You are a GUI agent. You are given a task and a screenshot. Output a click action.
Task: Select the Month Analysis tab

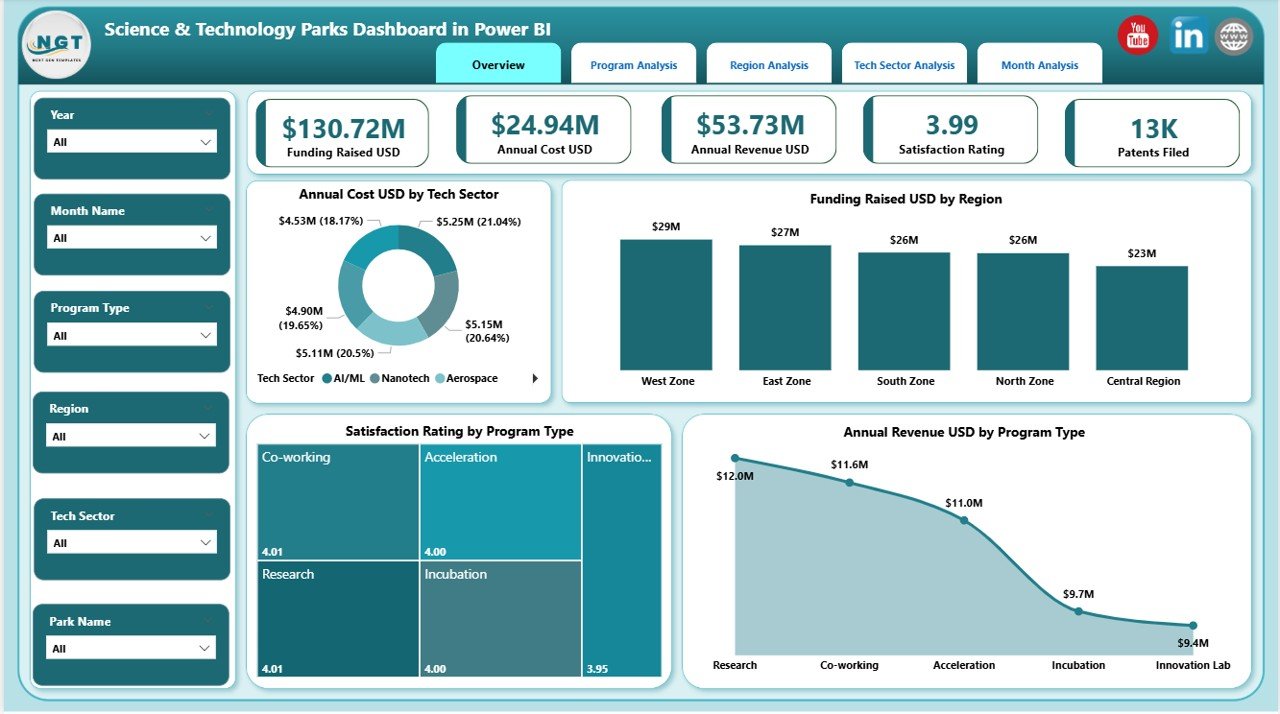click(x=1039, y=63)
